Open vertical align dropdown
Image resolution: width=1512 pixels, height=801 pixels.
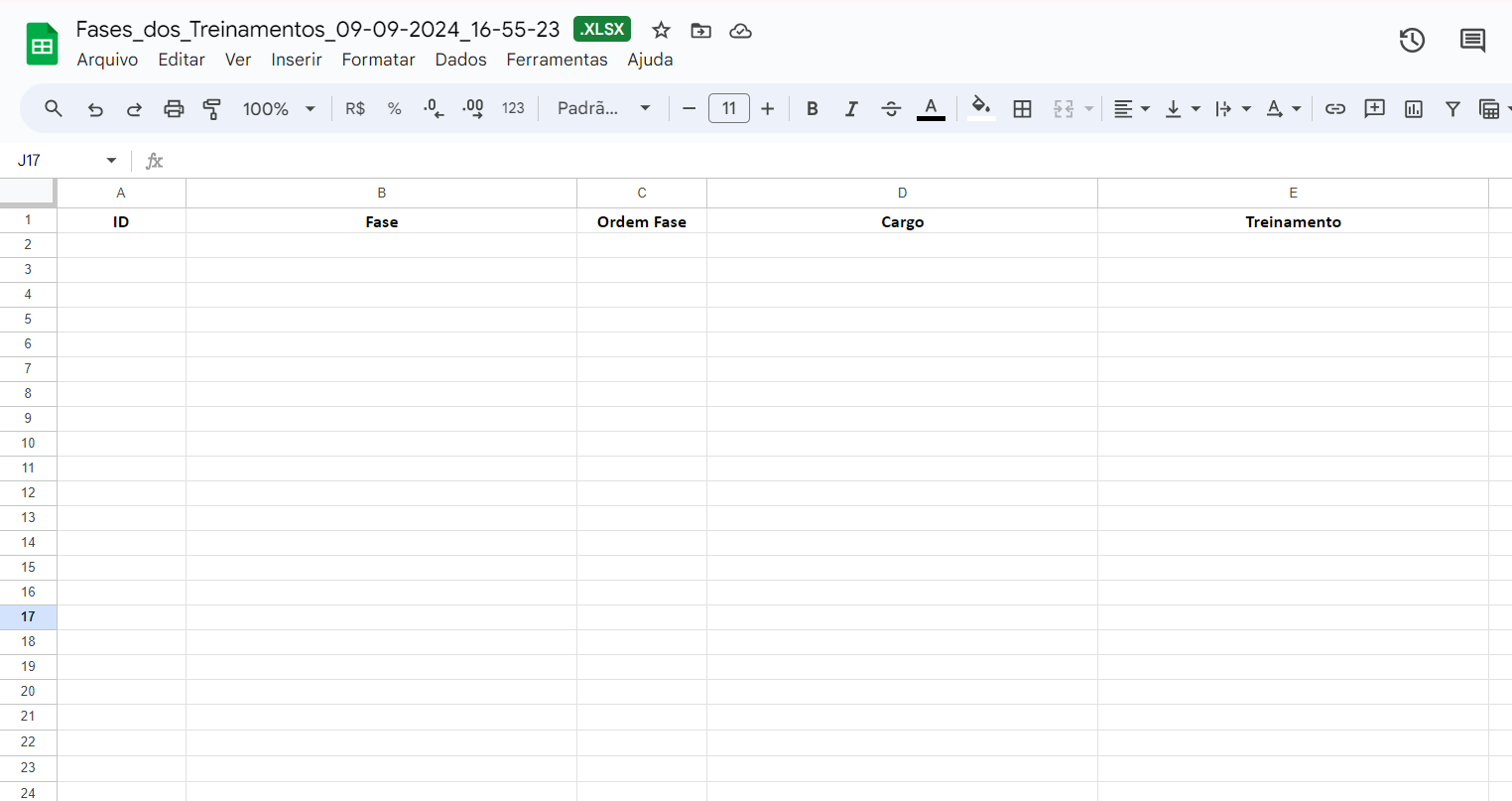[x=1183, y=108]
